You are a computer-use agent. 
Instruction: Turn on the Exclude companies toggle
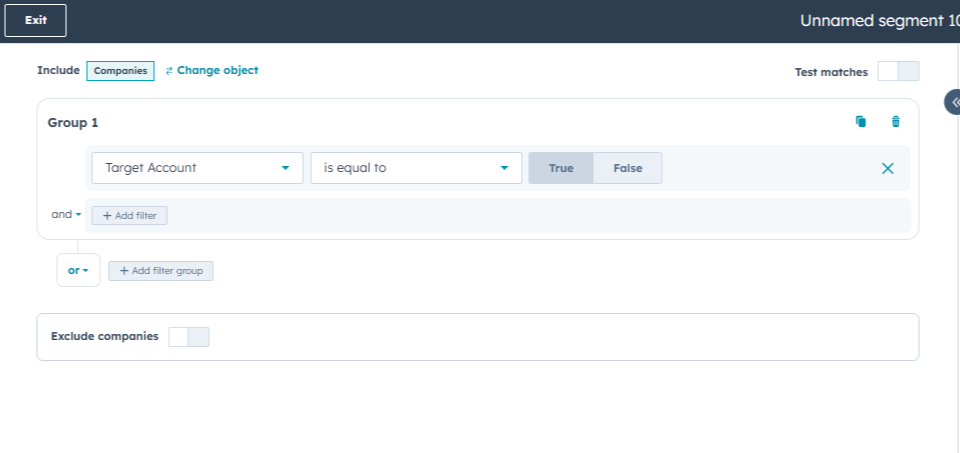tap(189, 337)
